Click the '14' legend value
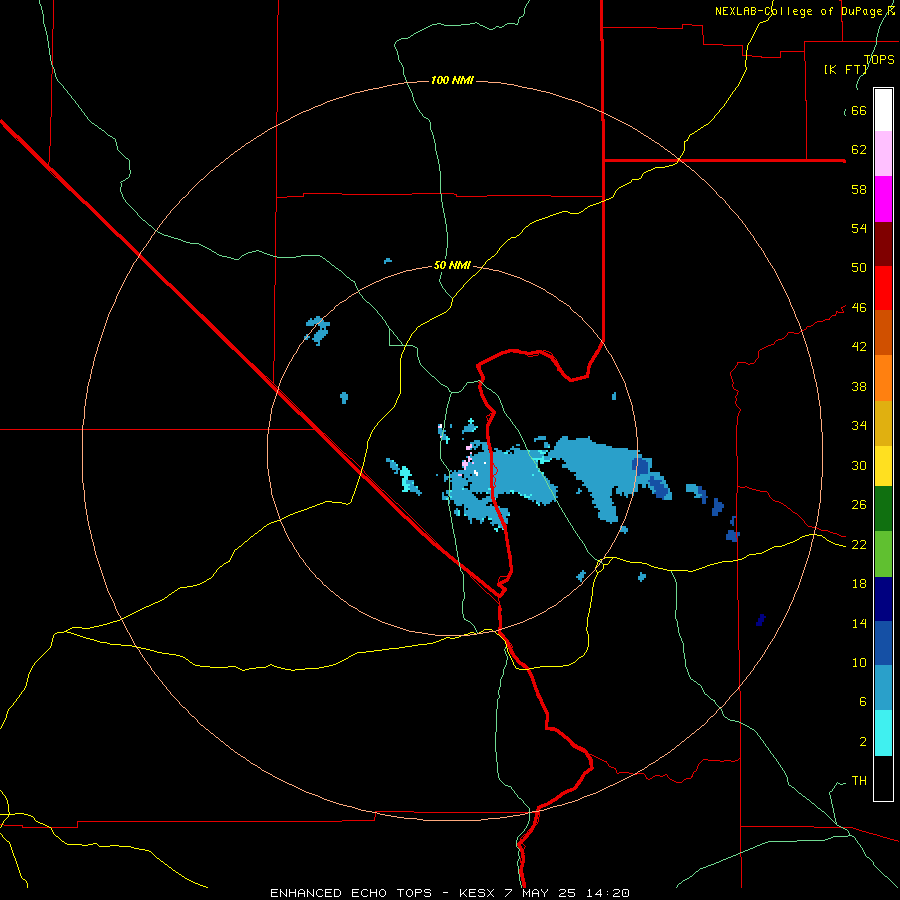Viewport: 900px width, 900px height. pos(859,623)
